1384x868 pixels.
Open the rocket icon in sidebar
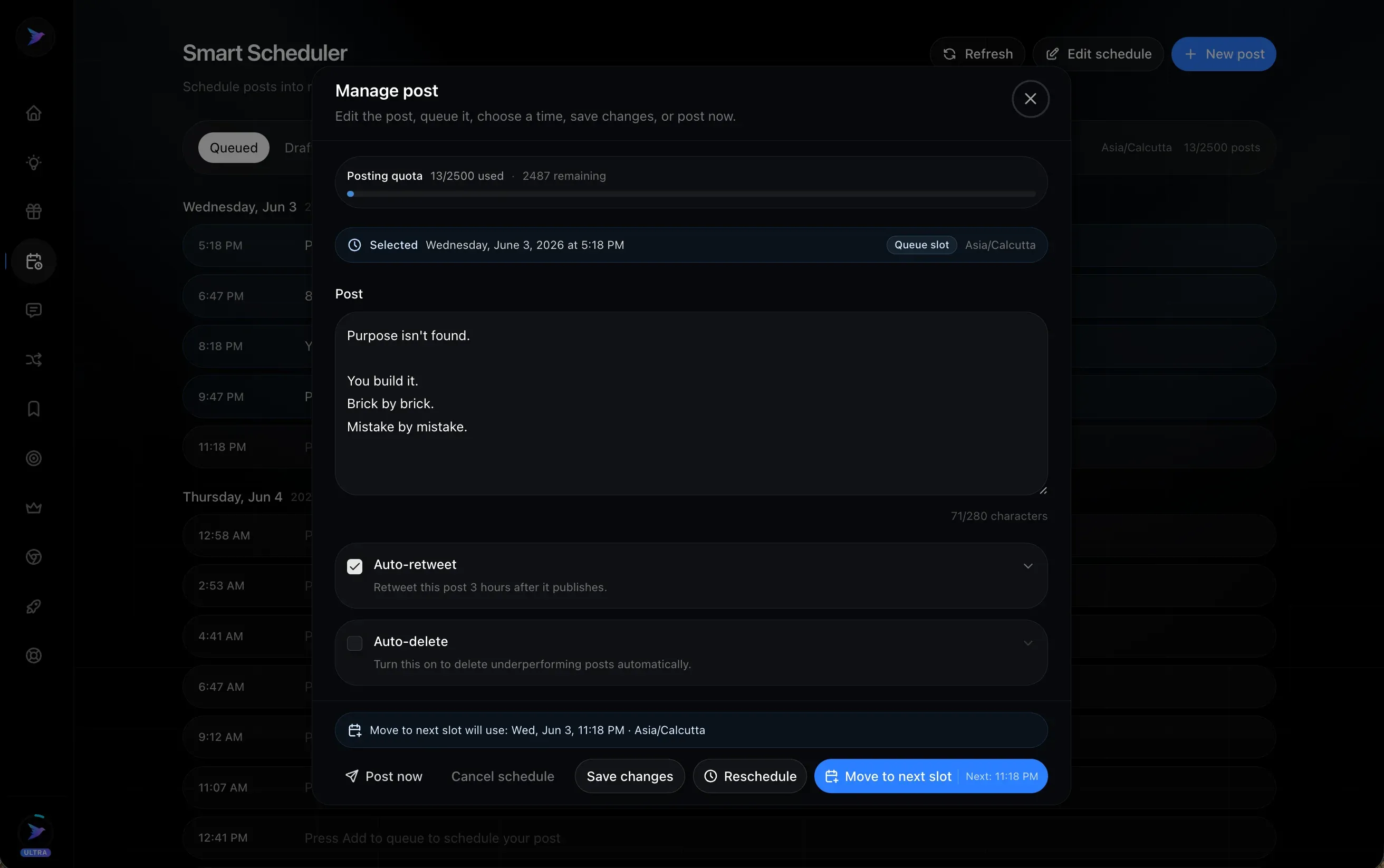point(34,606)
